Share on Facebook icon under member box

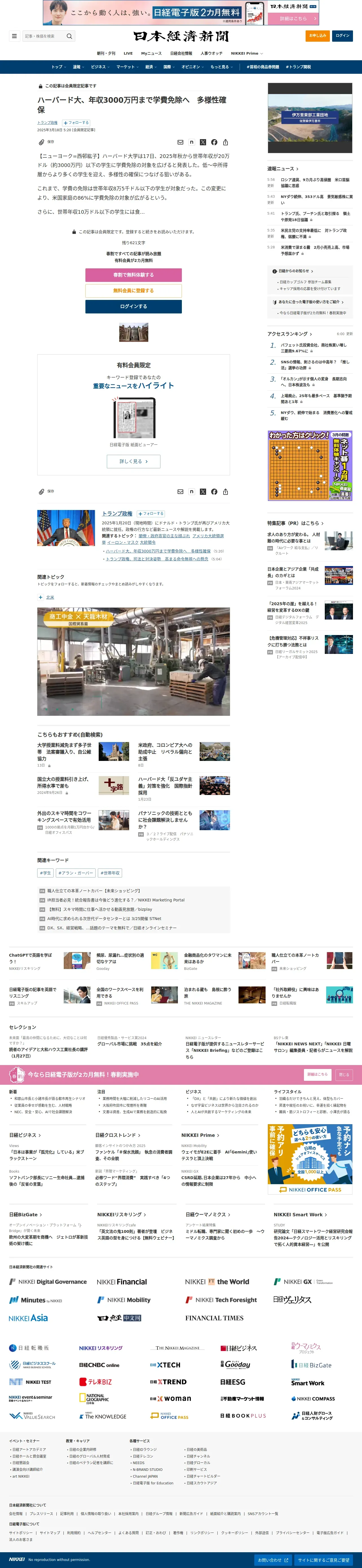point(214,491)
